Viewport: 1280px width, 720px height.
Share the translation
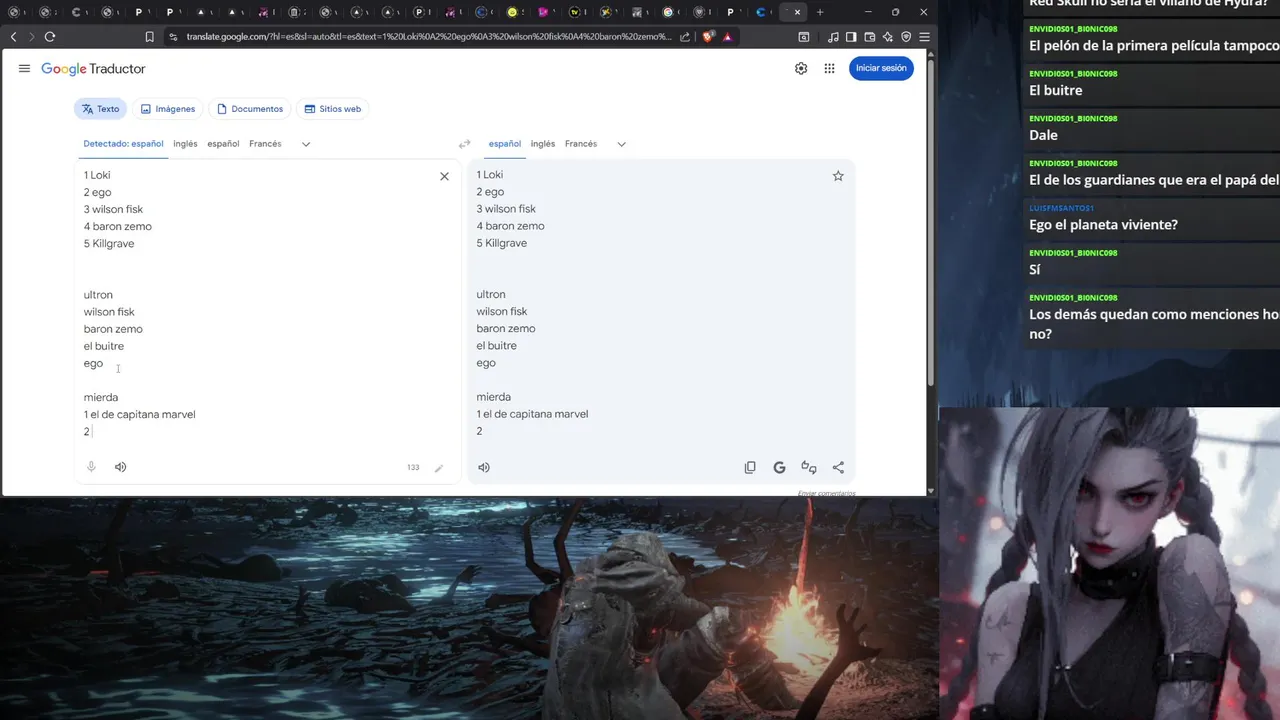click(x=838, y=467)
